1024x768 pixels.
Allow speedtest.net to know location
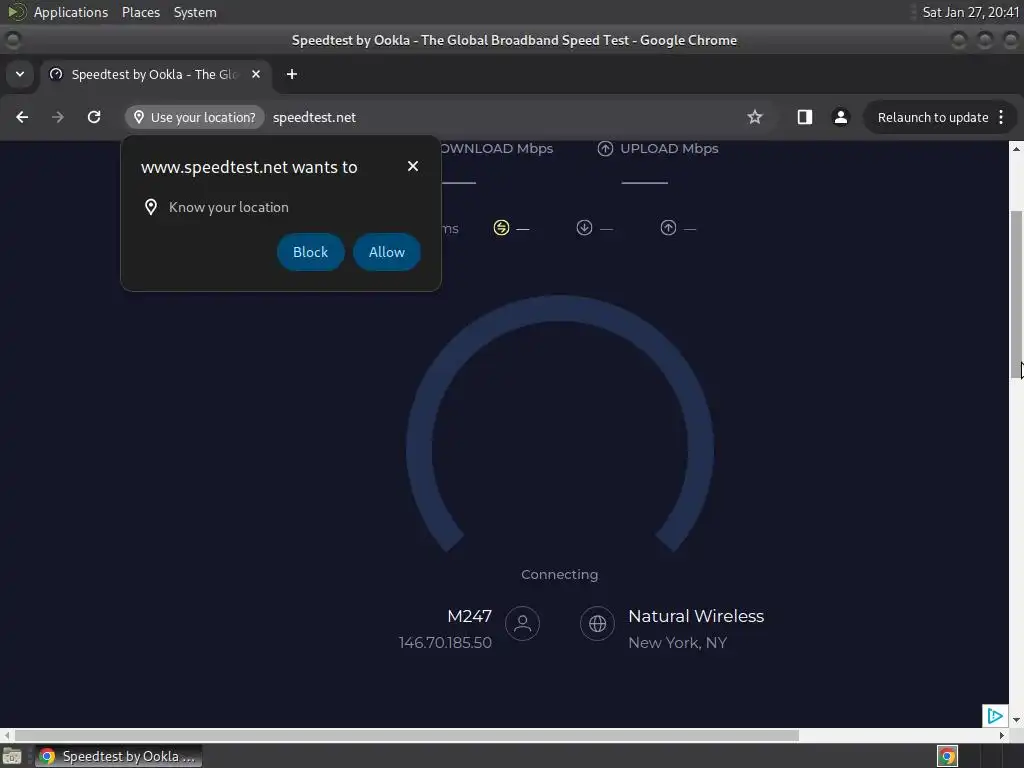click(387, 252)
